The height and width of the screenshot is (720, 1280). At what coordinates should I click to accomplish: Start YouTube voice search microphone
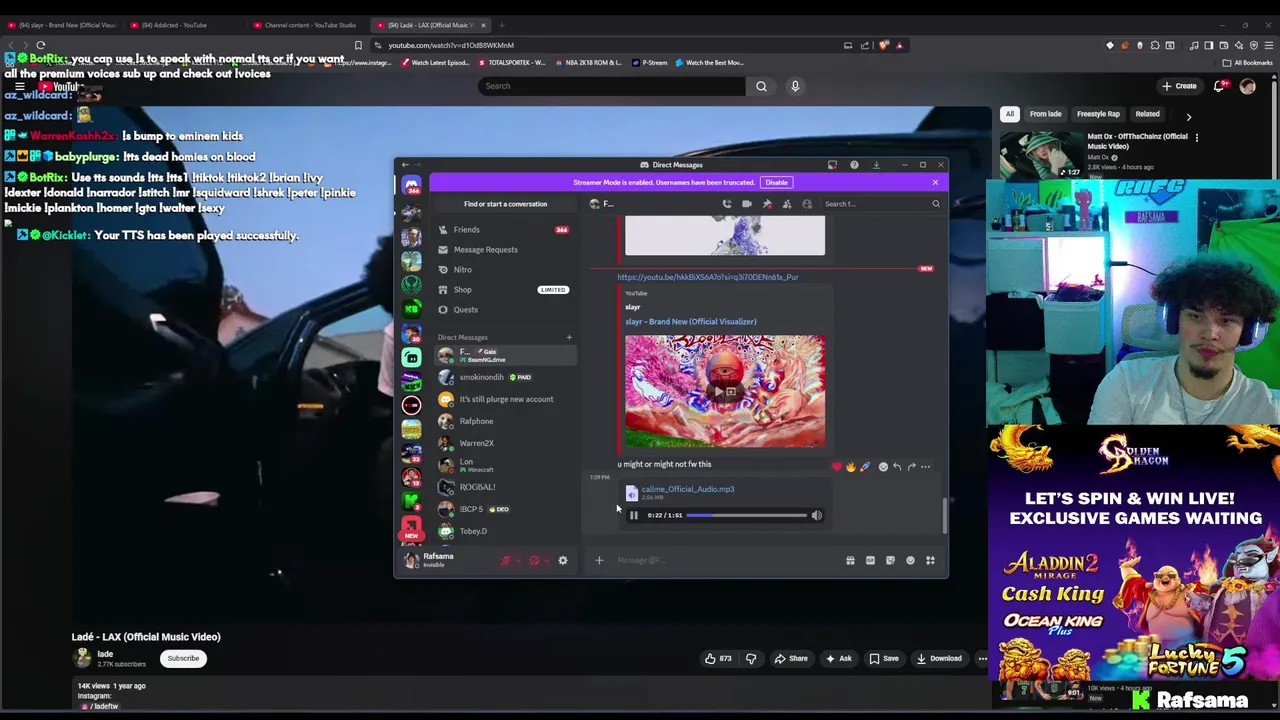(795, 86)
